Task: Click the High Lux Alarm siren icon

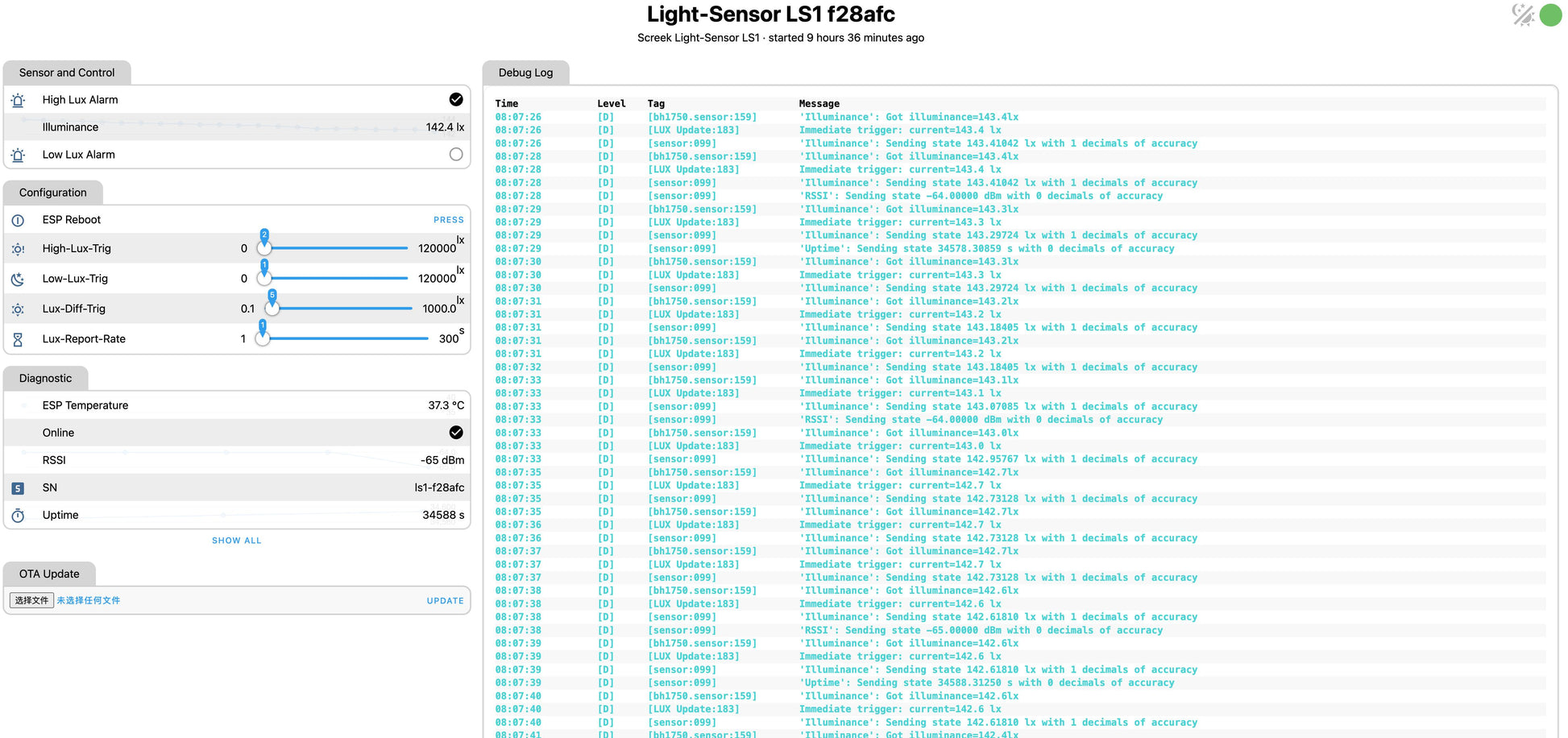Action: 18,101
